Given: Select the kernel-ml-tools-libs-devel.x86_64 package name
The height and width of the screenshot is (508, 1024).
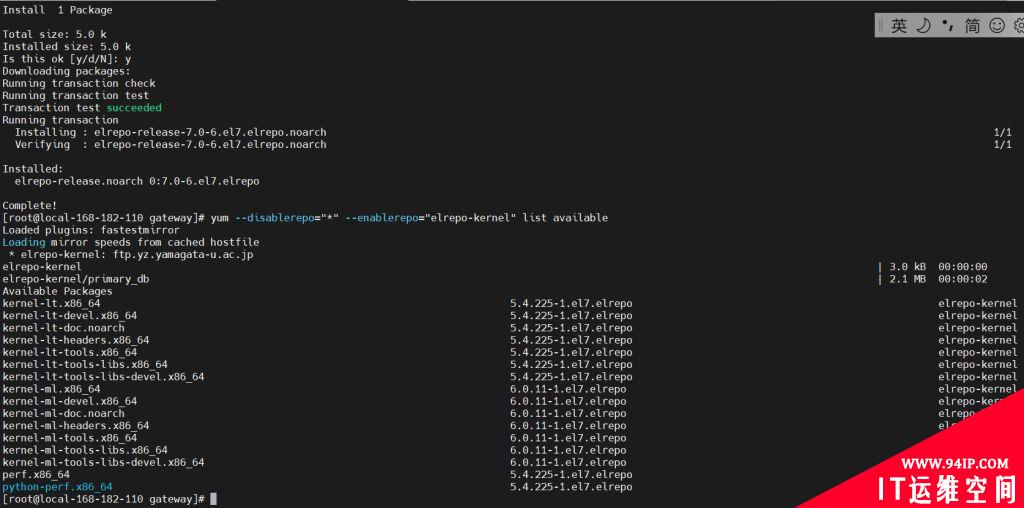Looking at the screenshot, I should point(103,462).
